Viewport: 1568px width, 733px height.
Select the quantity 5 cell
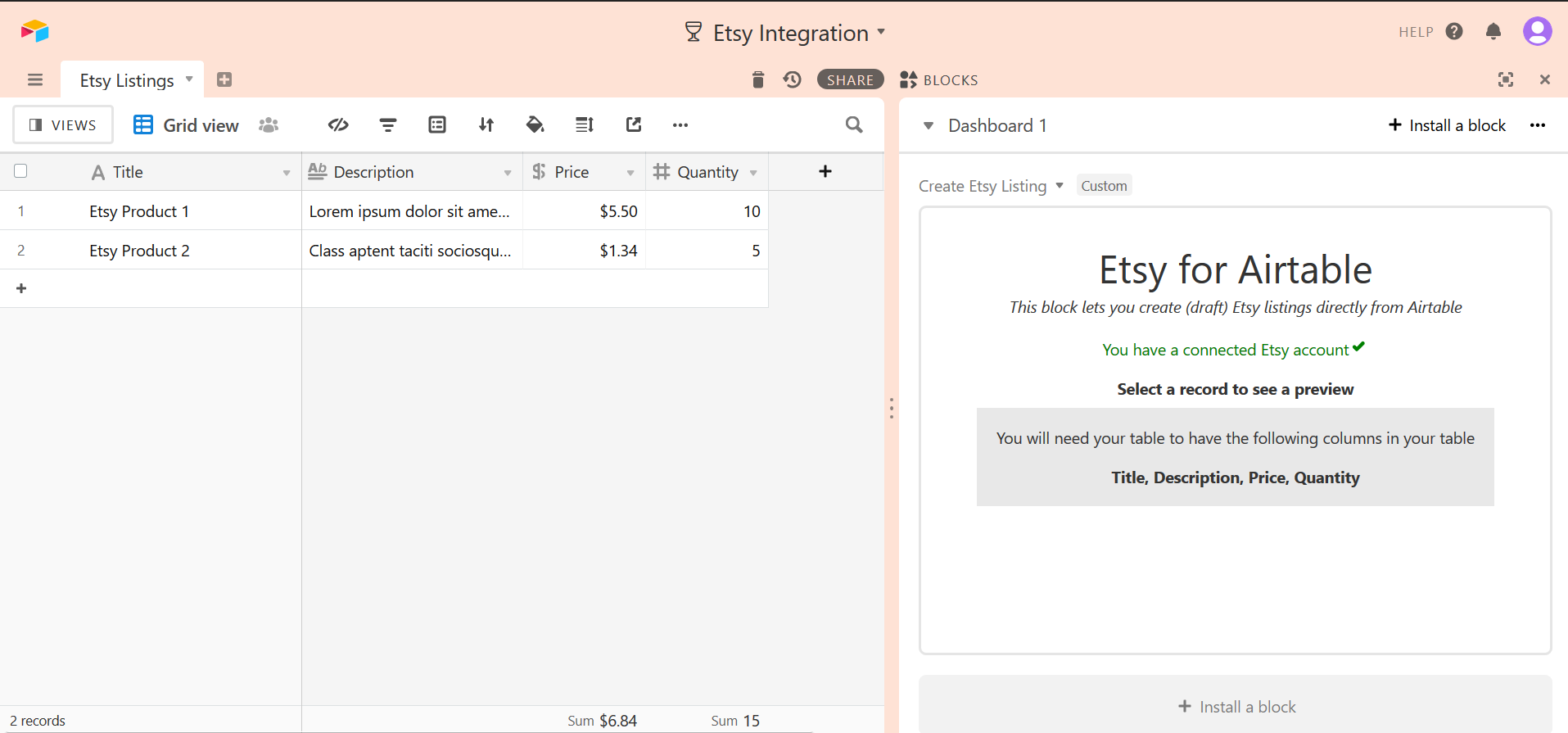pyautogui.click(x=707, y=251)
